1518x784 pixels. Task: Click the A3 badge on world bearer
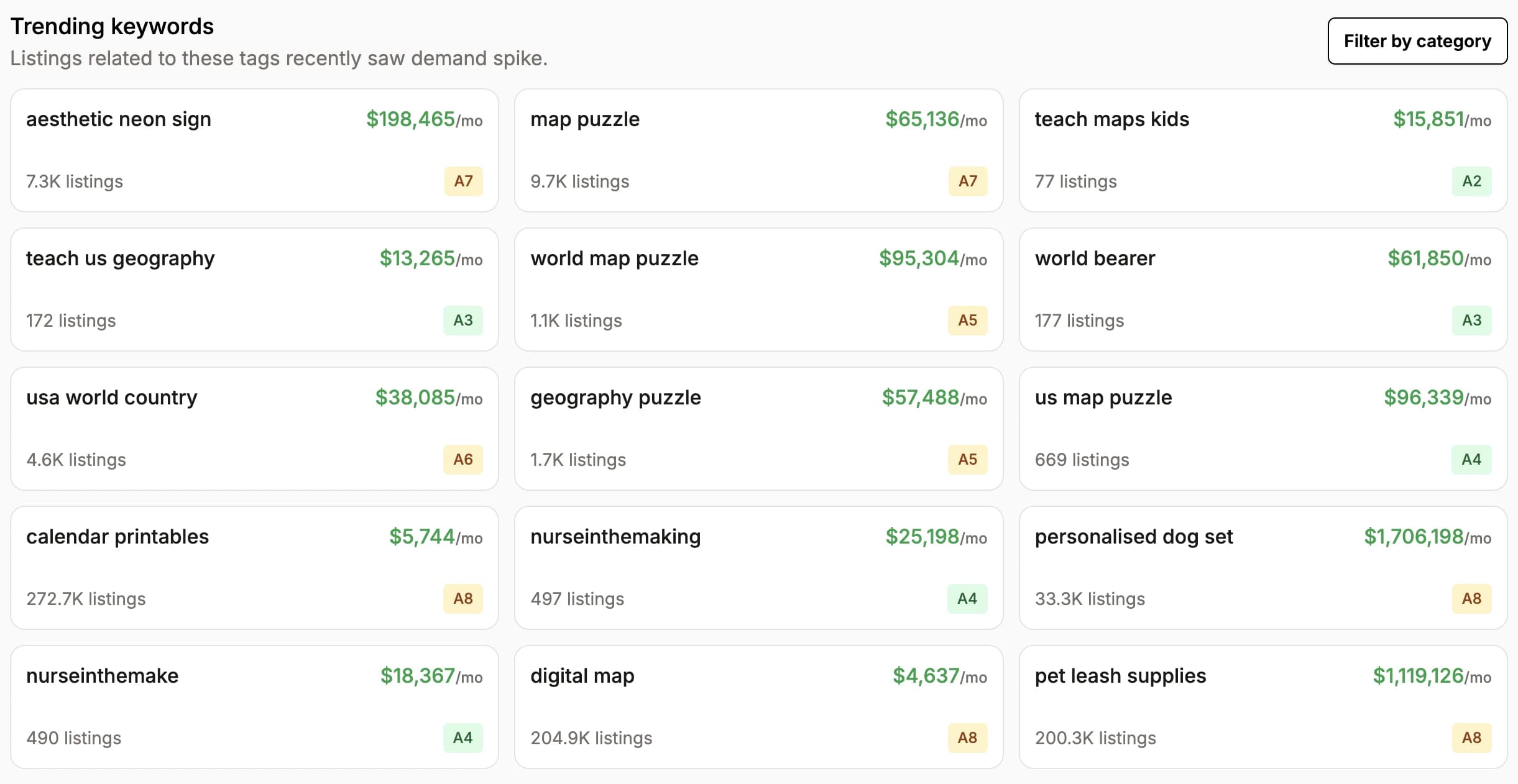(x=1471, y=321)
